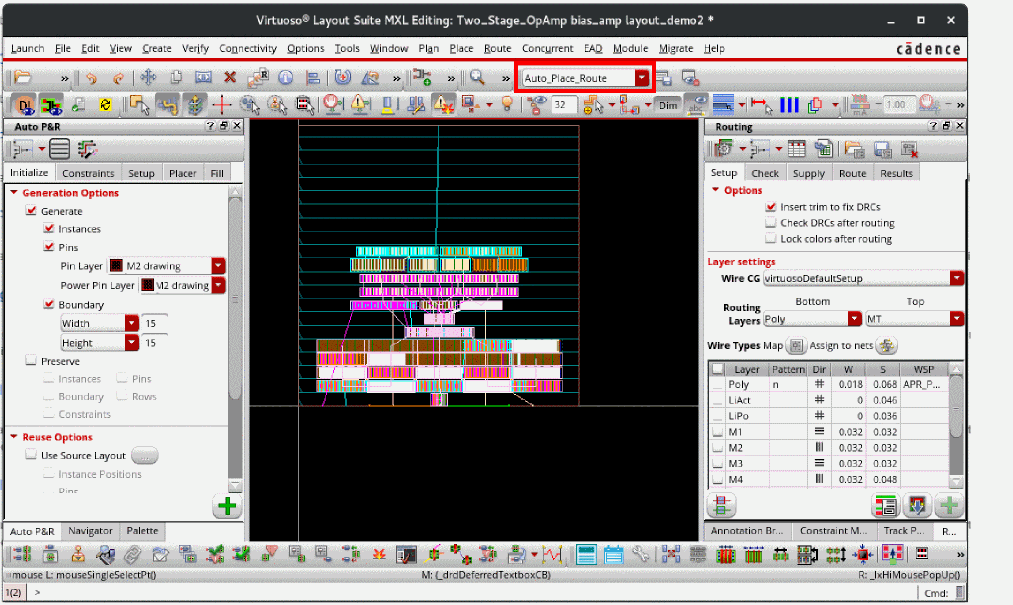Click the Dim toggle button in toolbar
This screenshot has height=605, width=1013.
[668, 104]
